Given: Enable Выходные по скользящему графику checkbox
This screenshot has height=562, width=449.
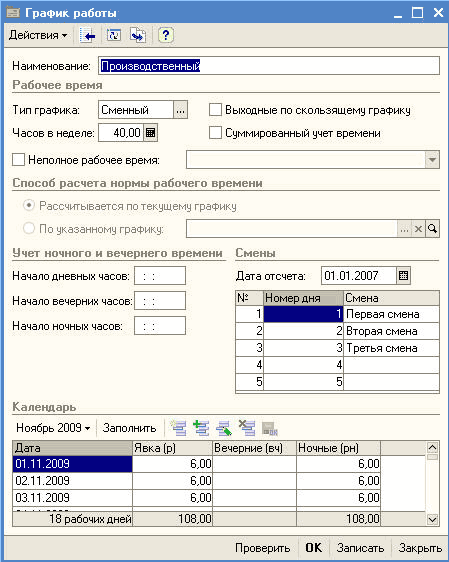Looking at the screenshot, I should click(215, 110).
